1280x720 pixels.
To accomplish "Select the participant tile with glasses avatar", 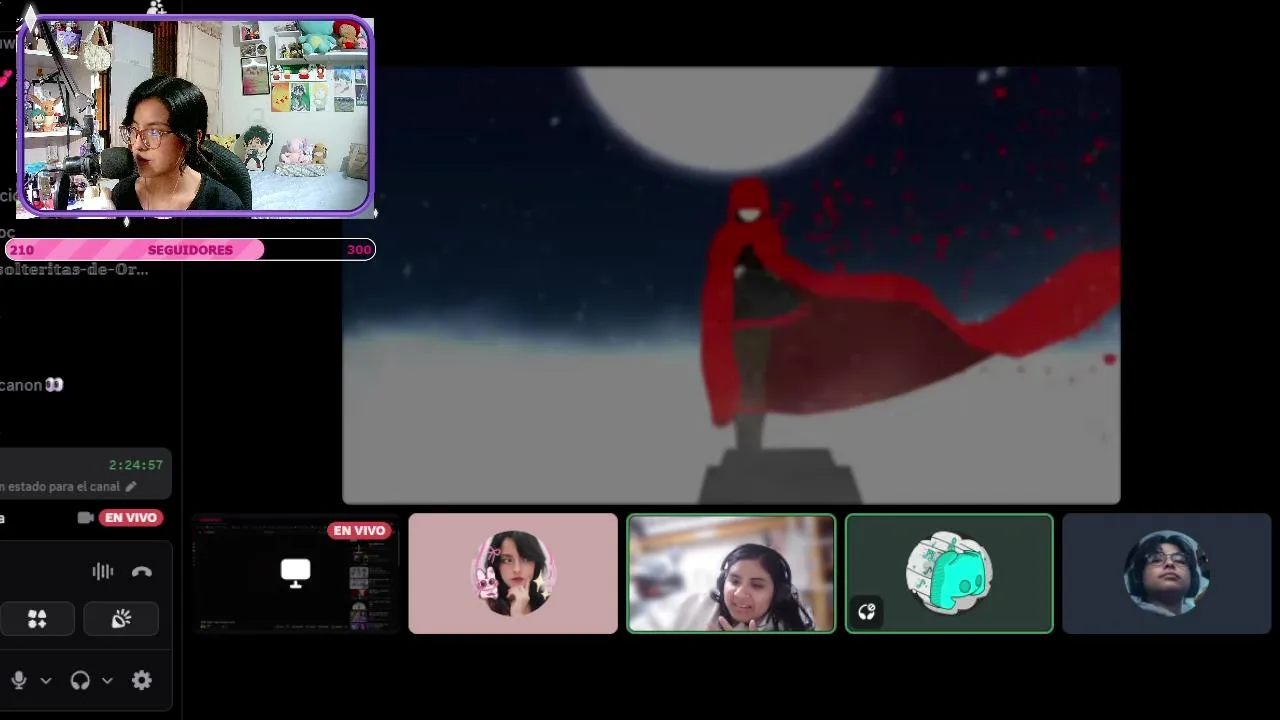I will [1167, 573].
